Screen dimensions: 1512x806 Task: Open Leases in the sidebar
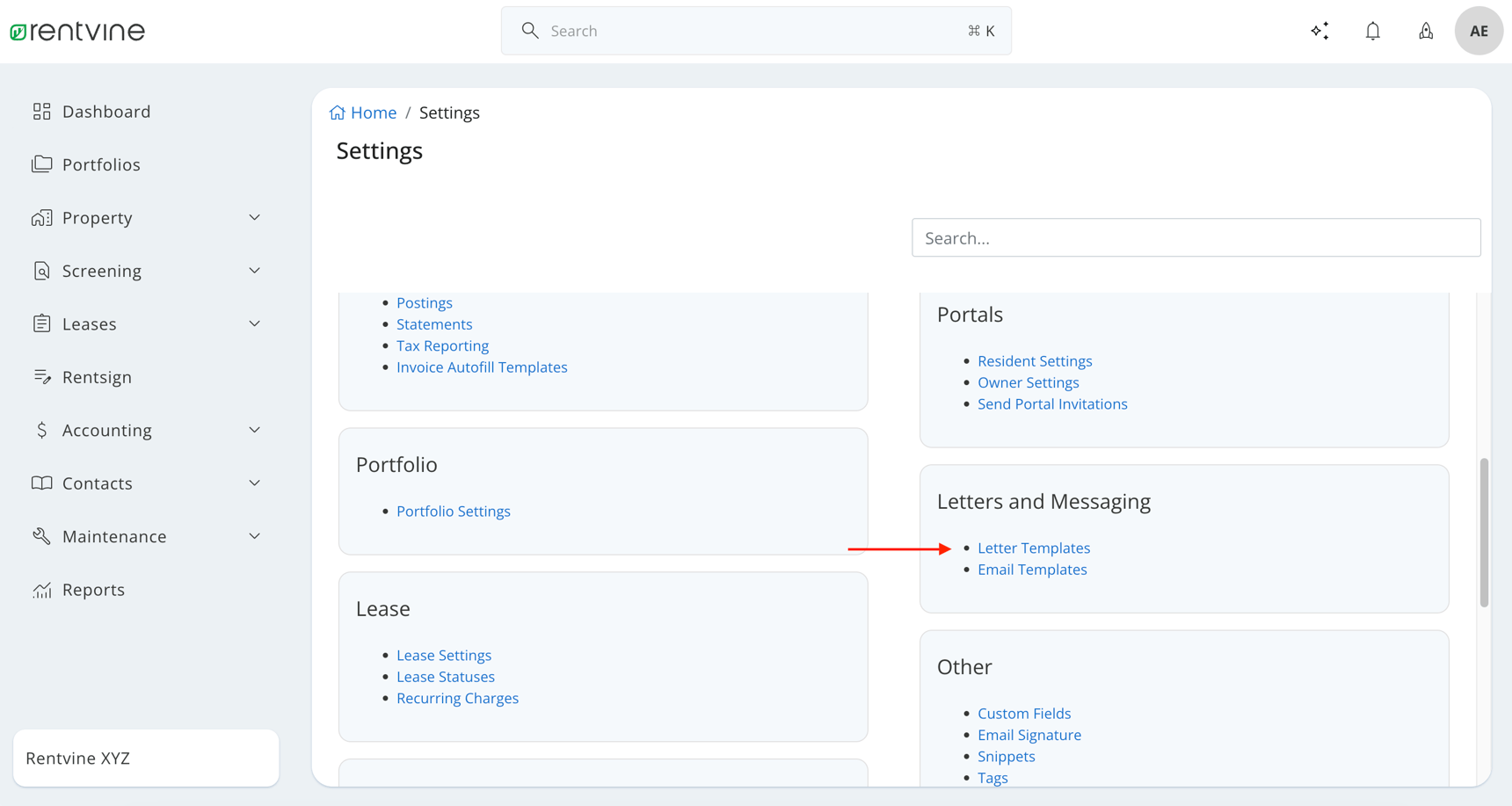click(90, 324)
